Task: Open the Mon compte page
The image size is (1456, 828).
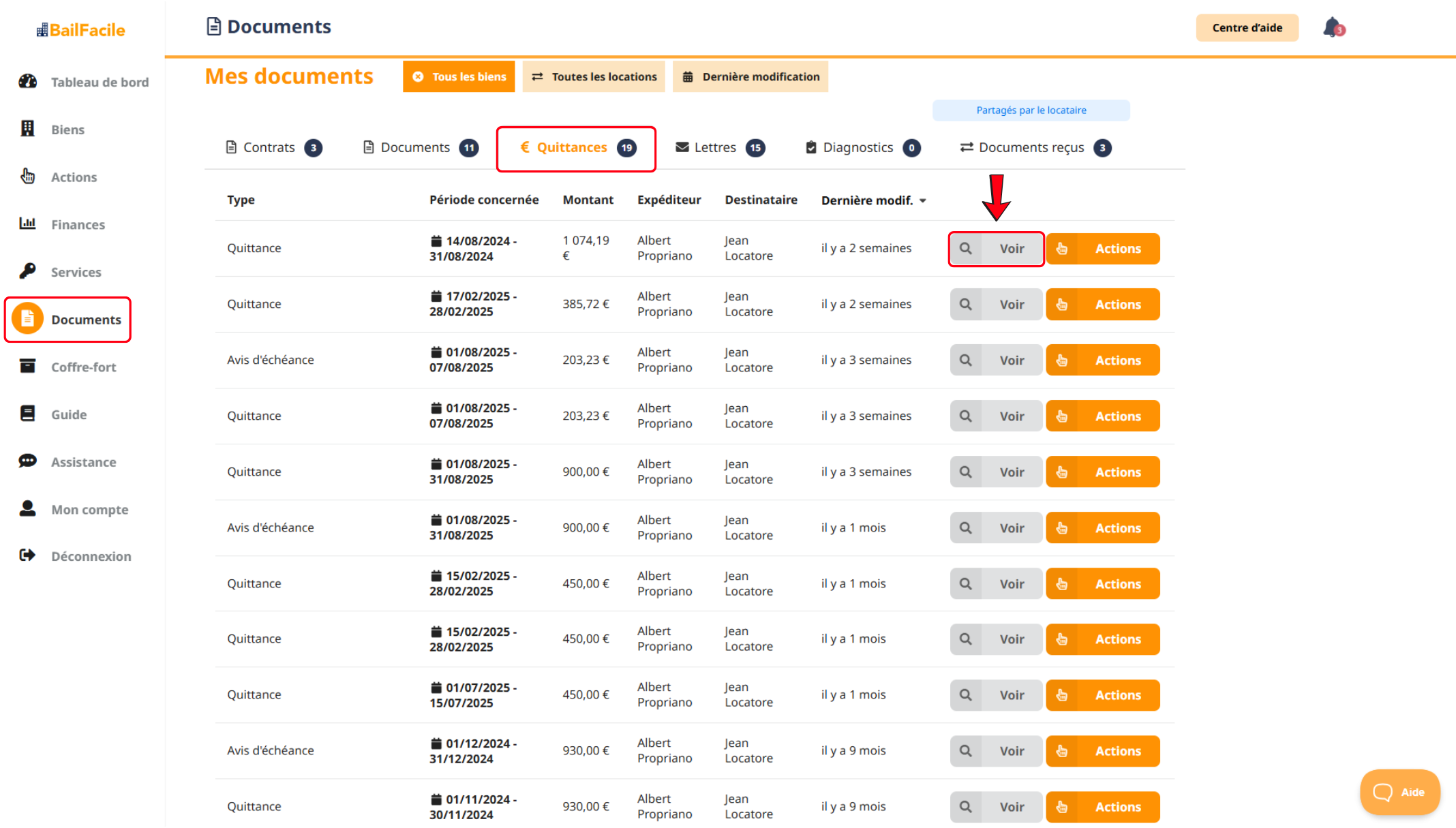Action: (x=89, y=510)
